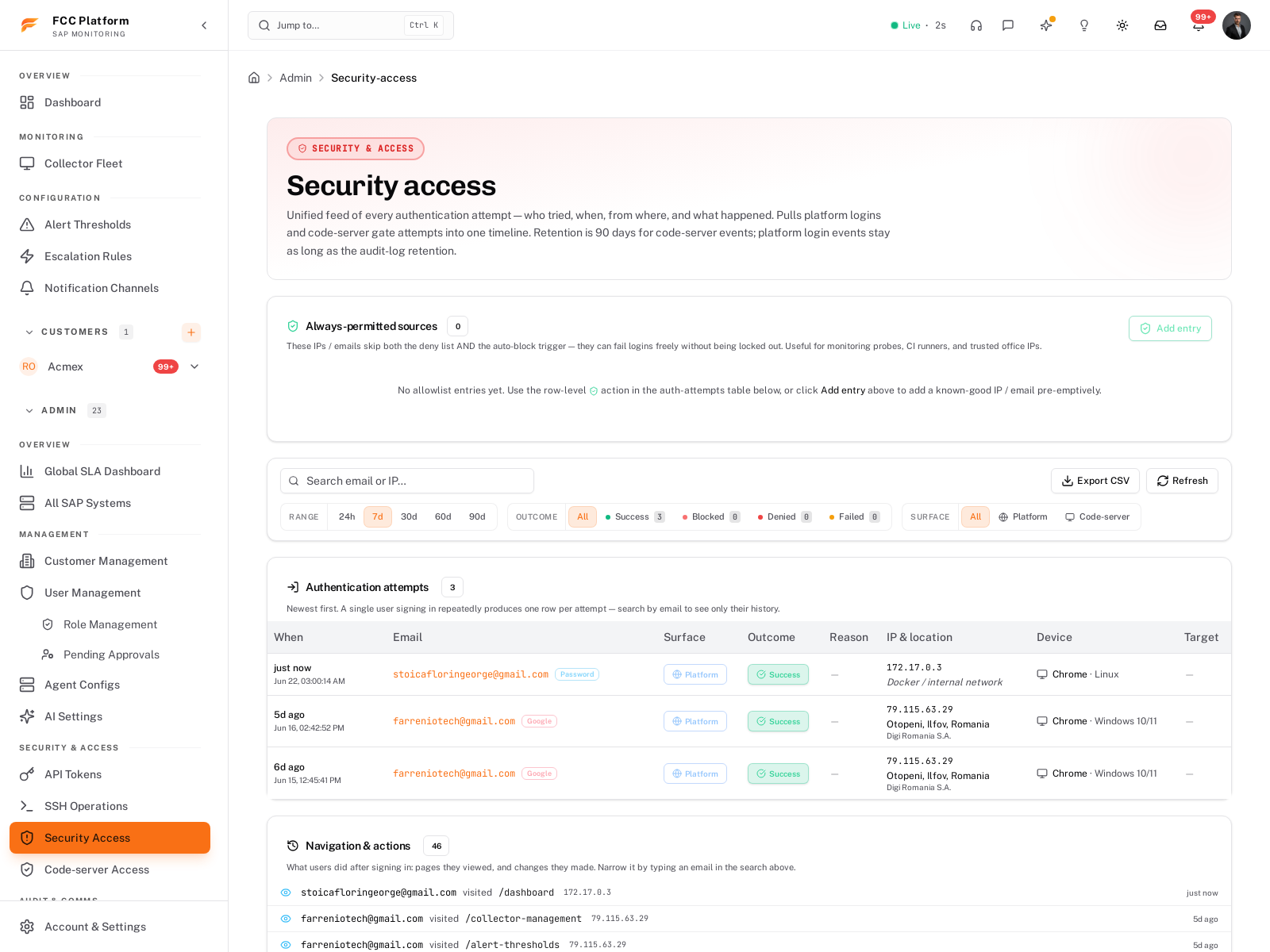Open Code-server Access
The image size is (1270, 952).
coord(110,869)
